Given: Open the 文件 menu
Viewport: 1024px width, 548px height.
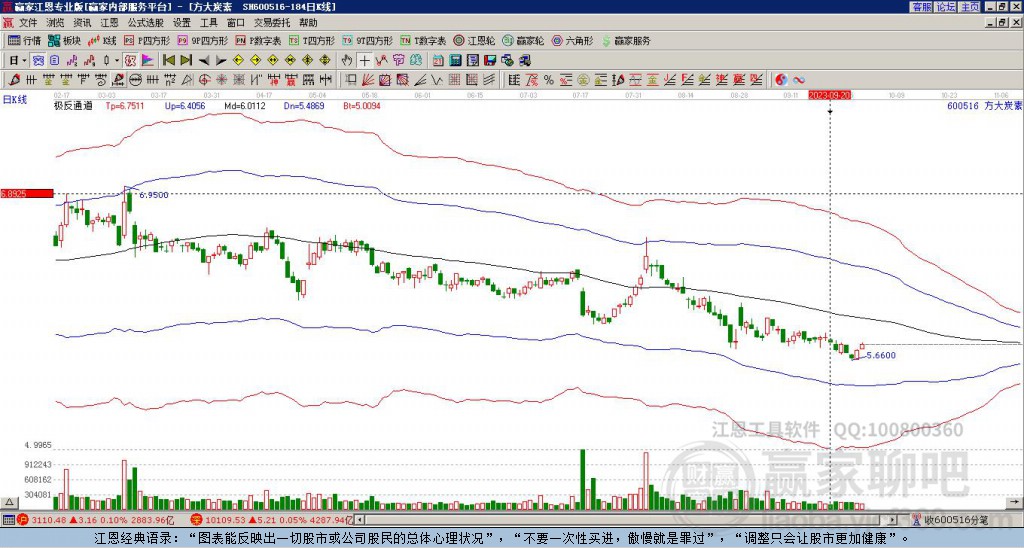Looking at the screenshot, I should tap(27, 23).
